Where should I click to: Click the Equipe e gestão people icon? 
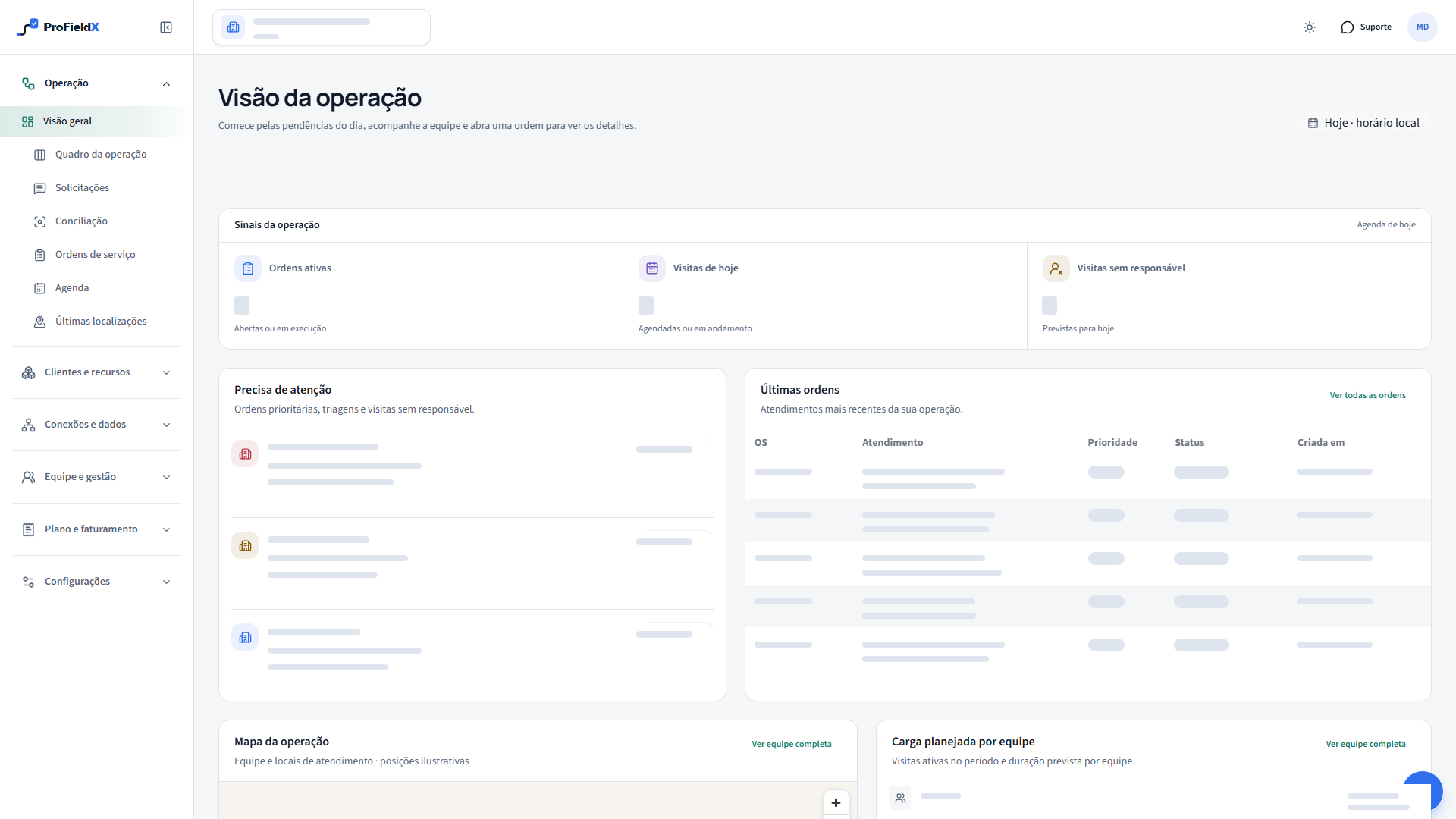(29, 477)
